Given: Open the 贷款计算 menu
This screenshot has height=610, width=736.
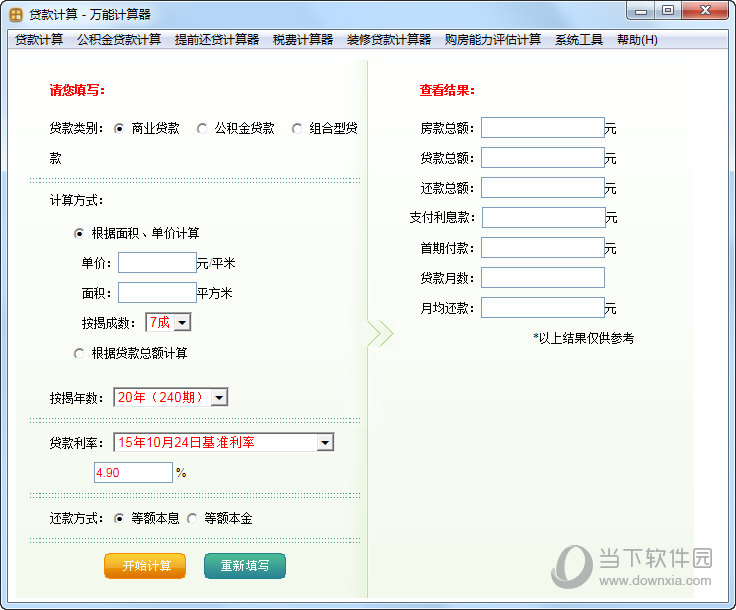Looking at the screenshot, I should (39, 40).
